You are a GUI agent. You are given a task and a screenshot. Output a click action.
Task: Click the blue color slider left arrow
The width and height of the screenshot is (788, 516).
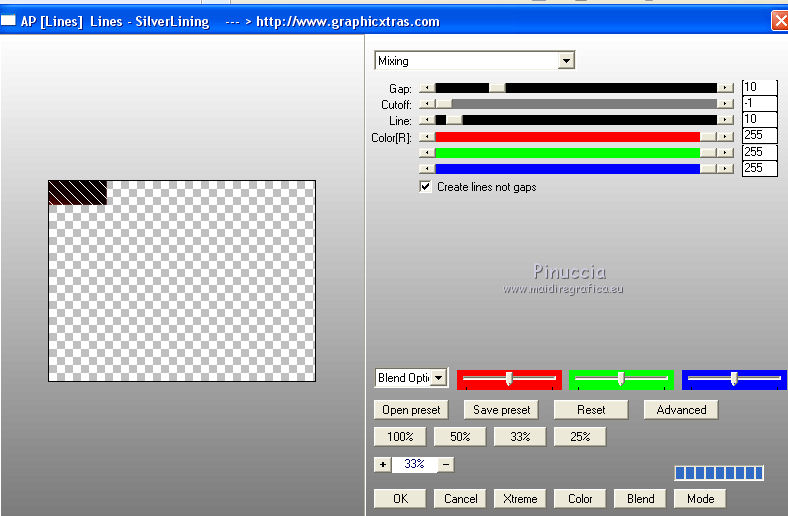[427, 169]
